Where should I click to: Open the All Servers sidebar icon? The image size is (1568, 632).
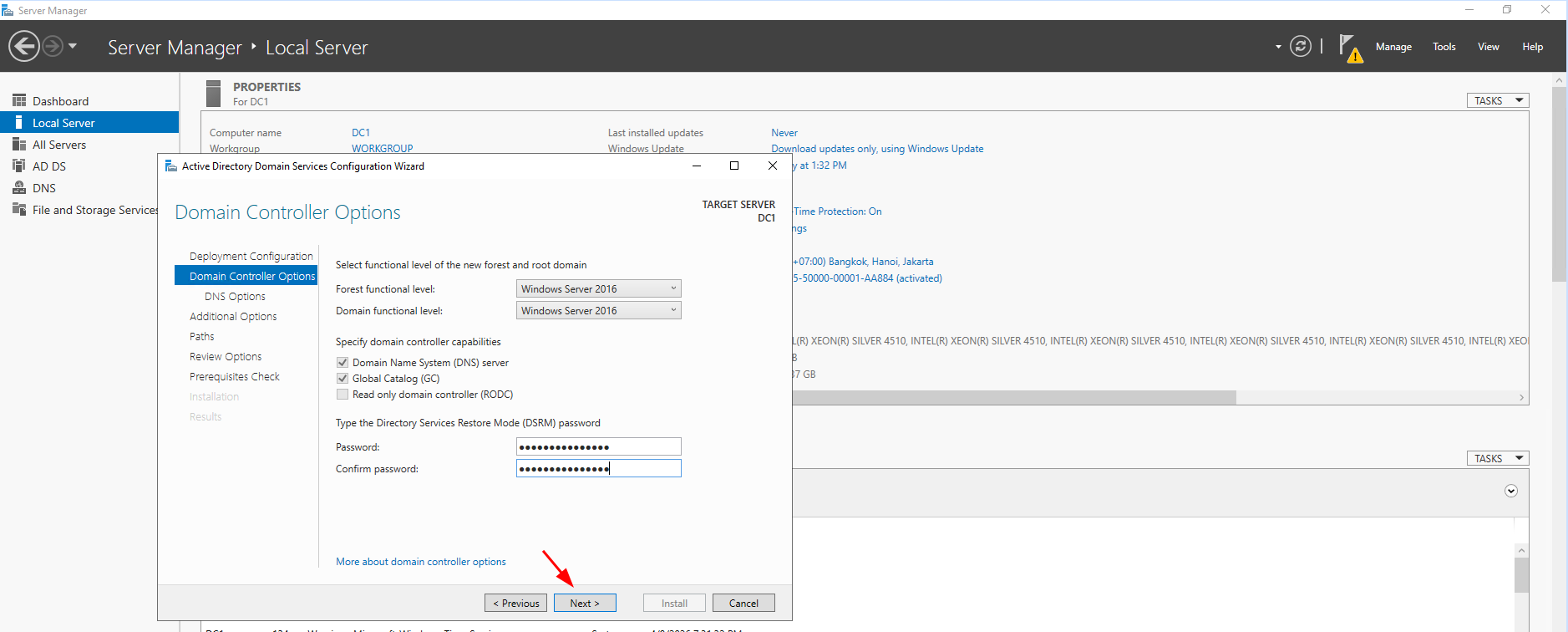[x=19, y=144]
